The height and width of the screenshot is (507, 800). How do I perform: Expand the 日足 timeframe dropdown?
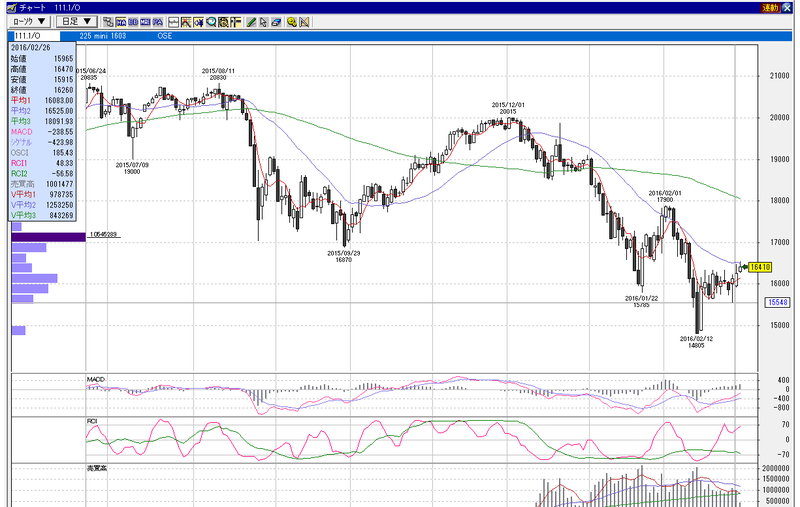tap(76, 21)
